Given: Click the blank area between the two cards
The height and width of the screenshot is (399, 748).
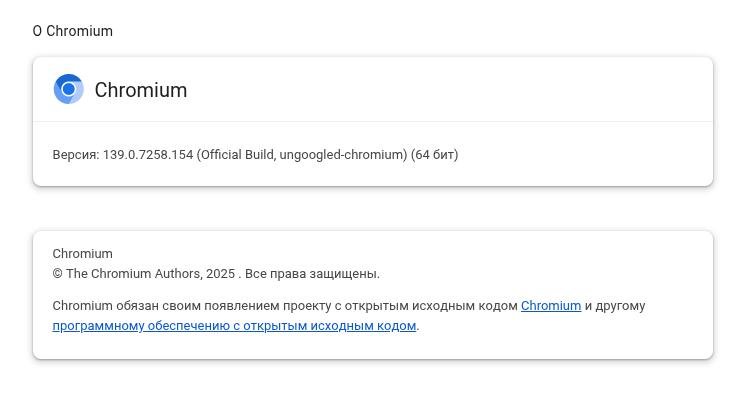Looking at the screenshot, I should tap(373, 209).
